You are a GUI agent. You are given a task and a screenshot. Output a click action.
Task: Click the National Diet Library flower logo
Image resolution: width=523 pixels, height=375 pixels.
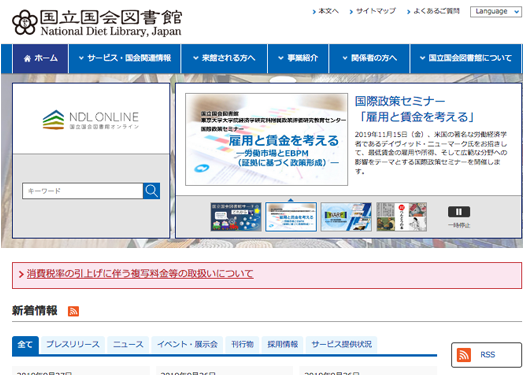click(24, 22)
